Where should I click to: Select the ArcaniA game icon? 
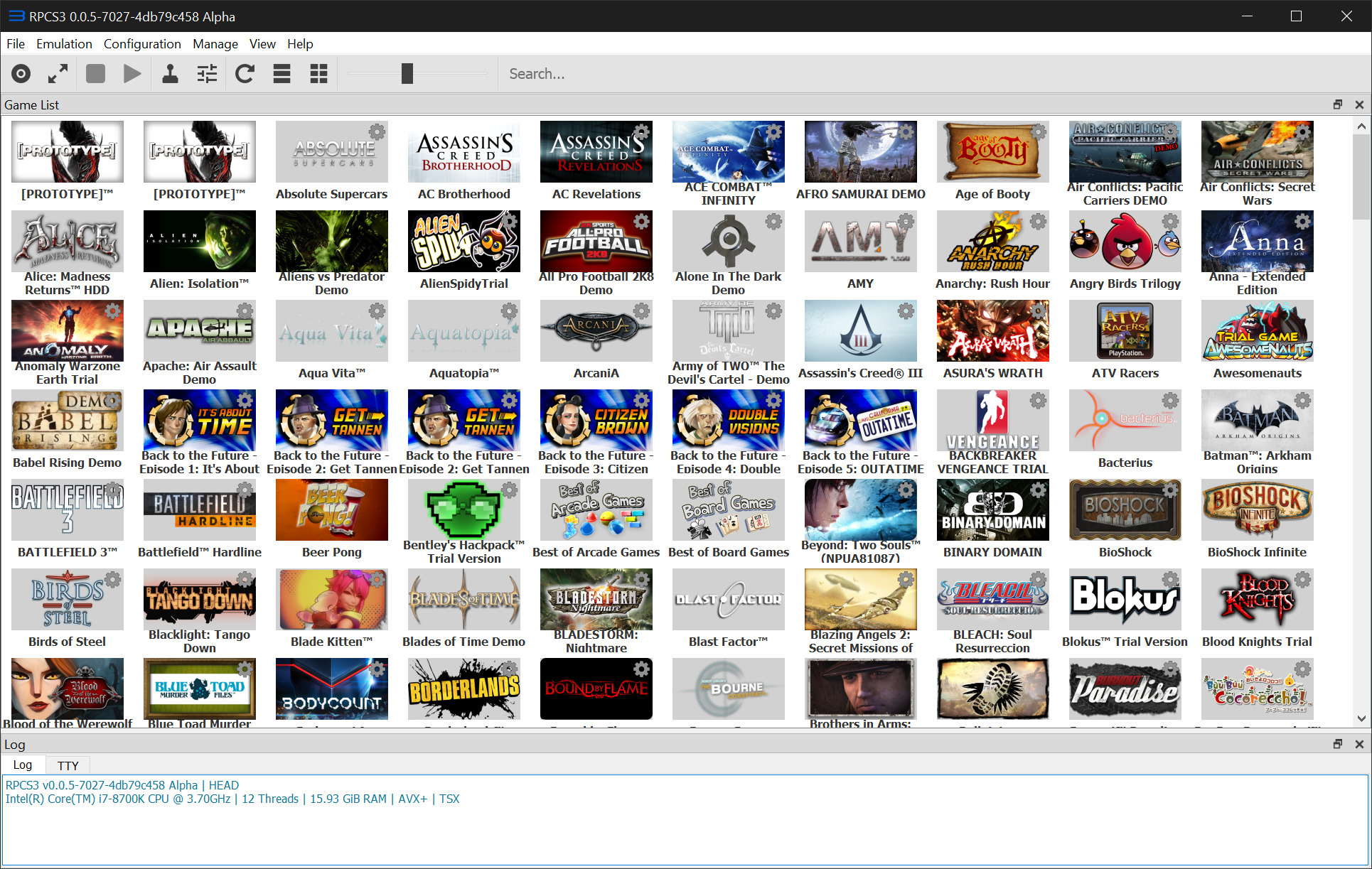point(596,330)
